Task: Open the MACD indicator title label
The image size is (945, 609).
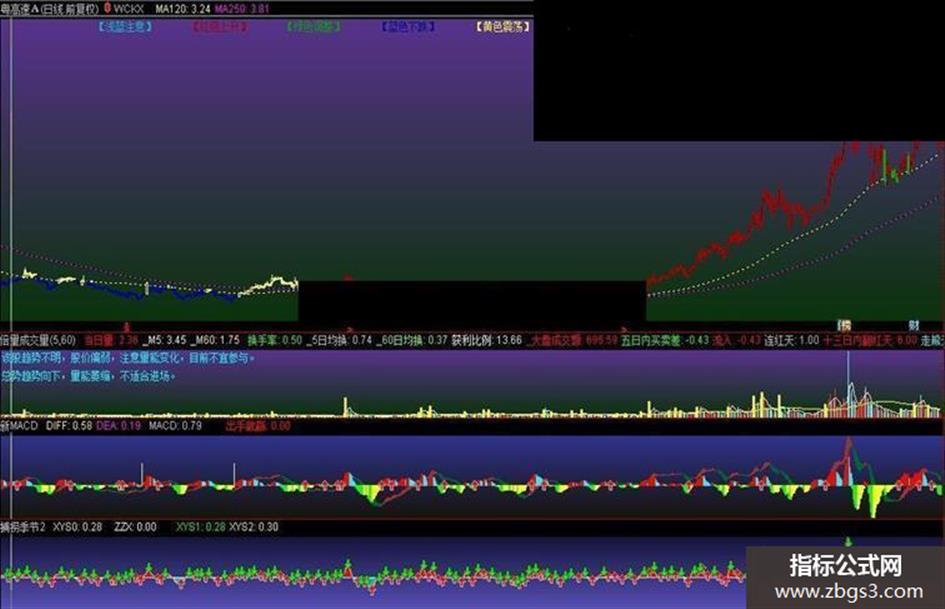Action: [x=19, y=426]
